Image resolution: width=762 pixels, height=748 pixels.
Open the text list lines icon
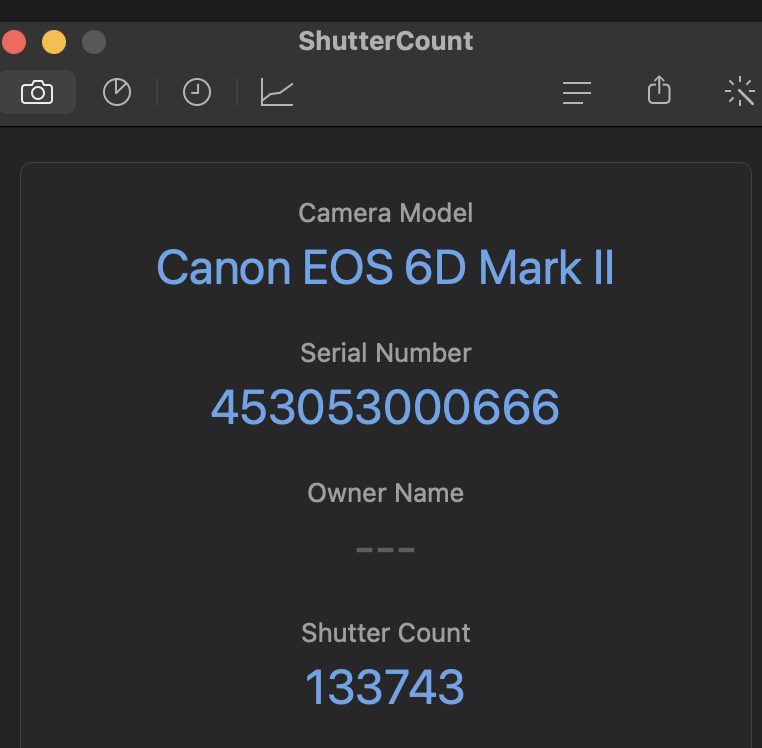click(x=577, y=92)
